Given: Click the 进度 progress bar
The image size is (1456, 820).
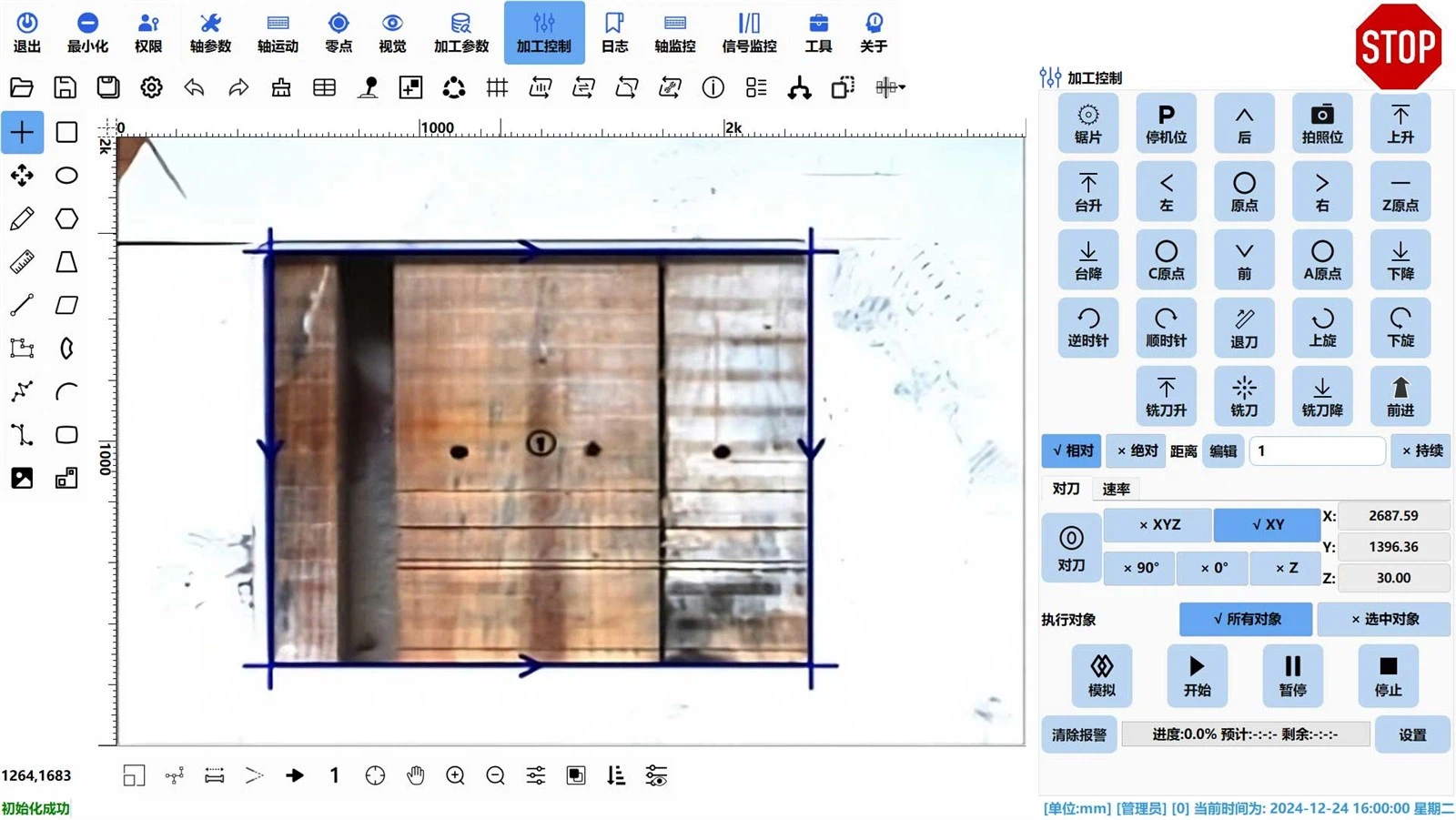Looking at the screenshot, I should pyautogui.click(x=1245, y=734).
